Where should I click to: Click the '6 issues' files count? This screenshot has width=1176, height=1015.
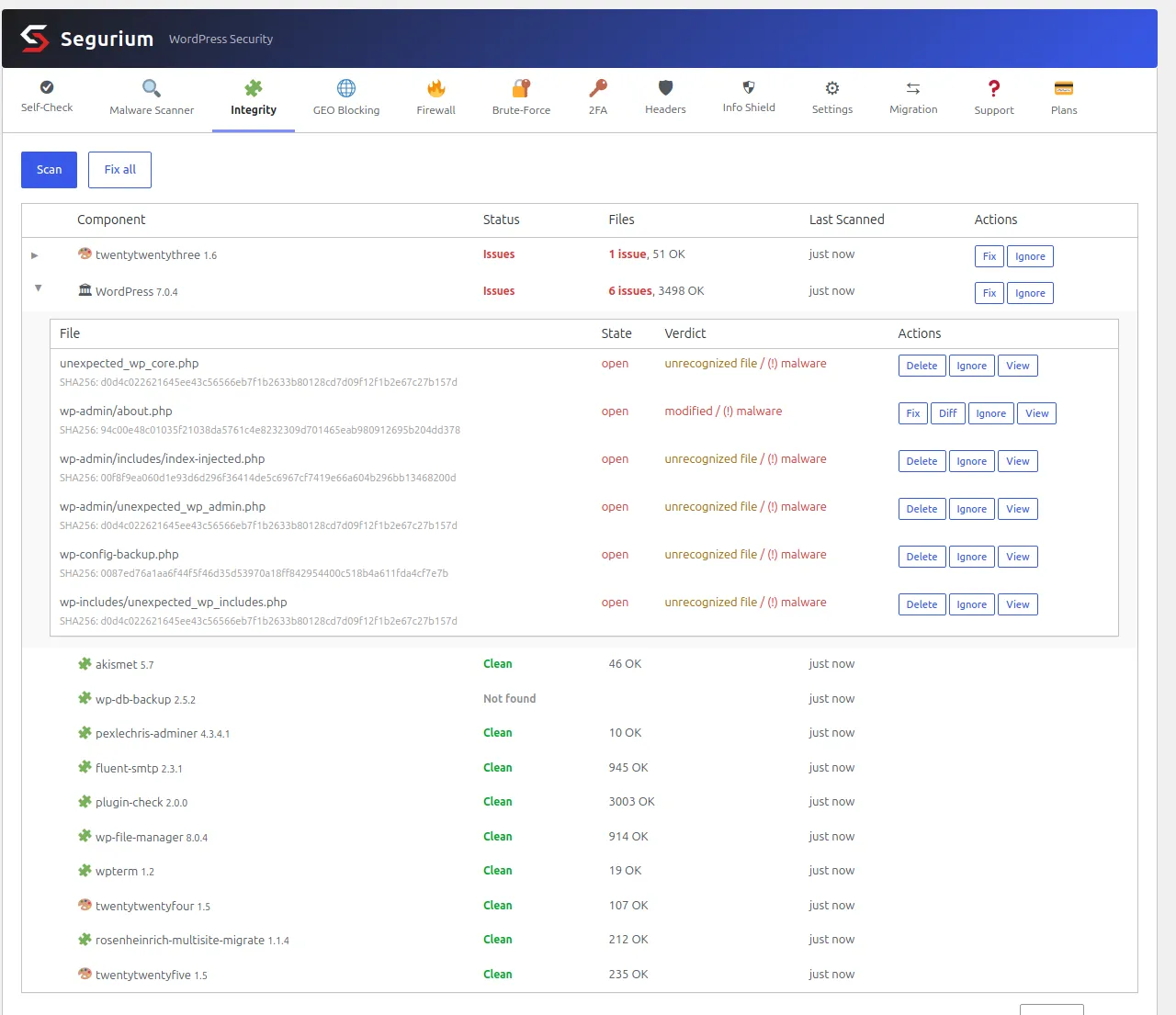tap(630, 291)
